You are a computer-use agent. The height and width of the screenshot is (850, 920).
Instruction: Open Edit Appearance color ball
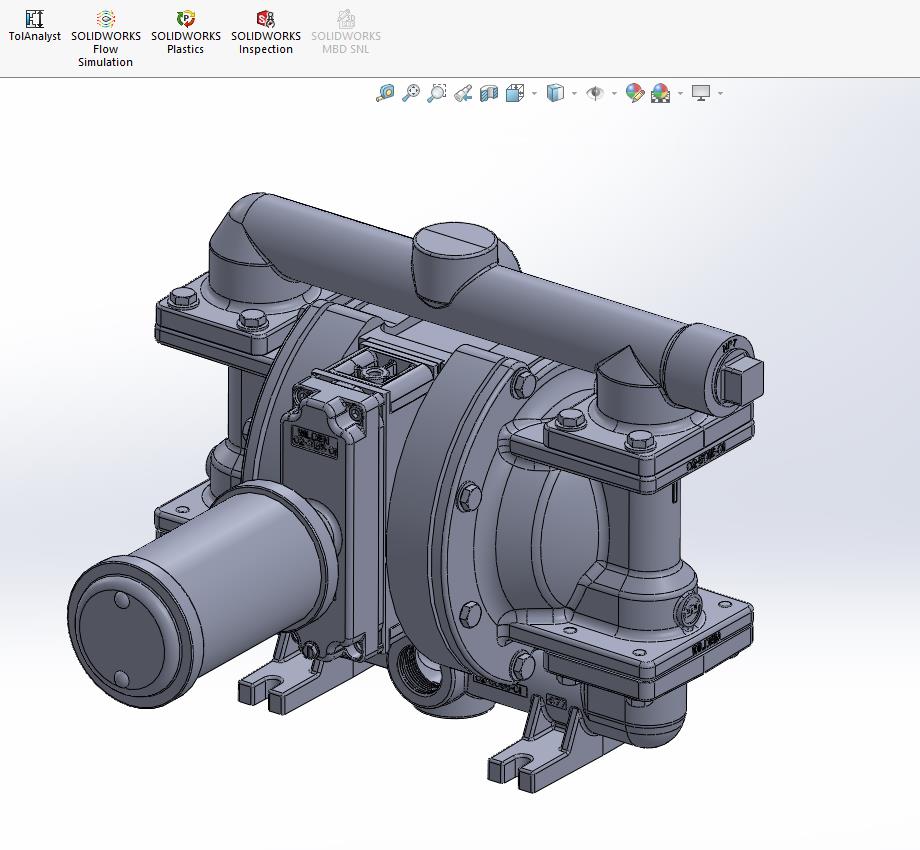point(634,93)
